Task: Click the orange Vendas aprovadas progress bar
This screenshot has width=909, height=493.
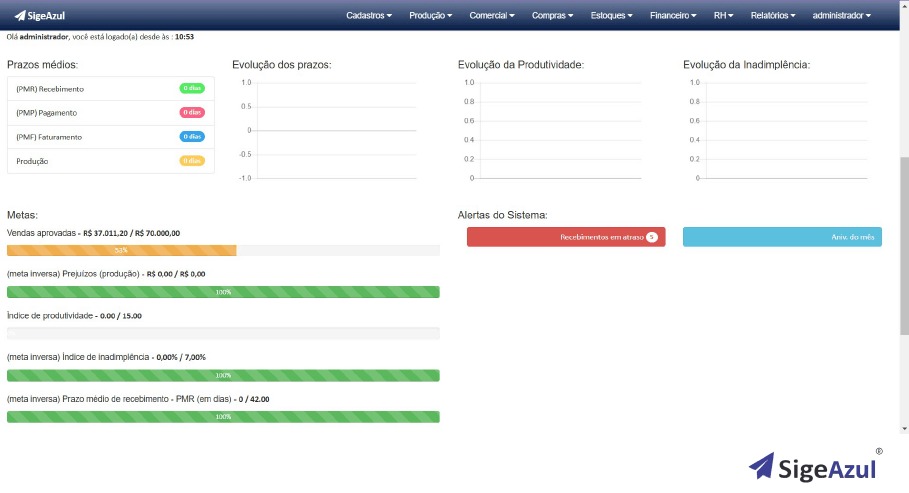Action: point(121,250)
